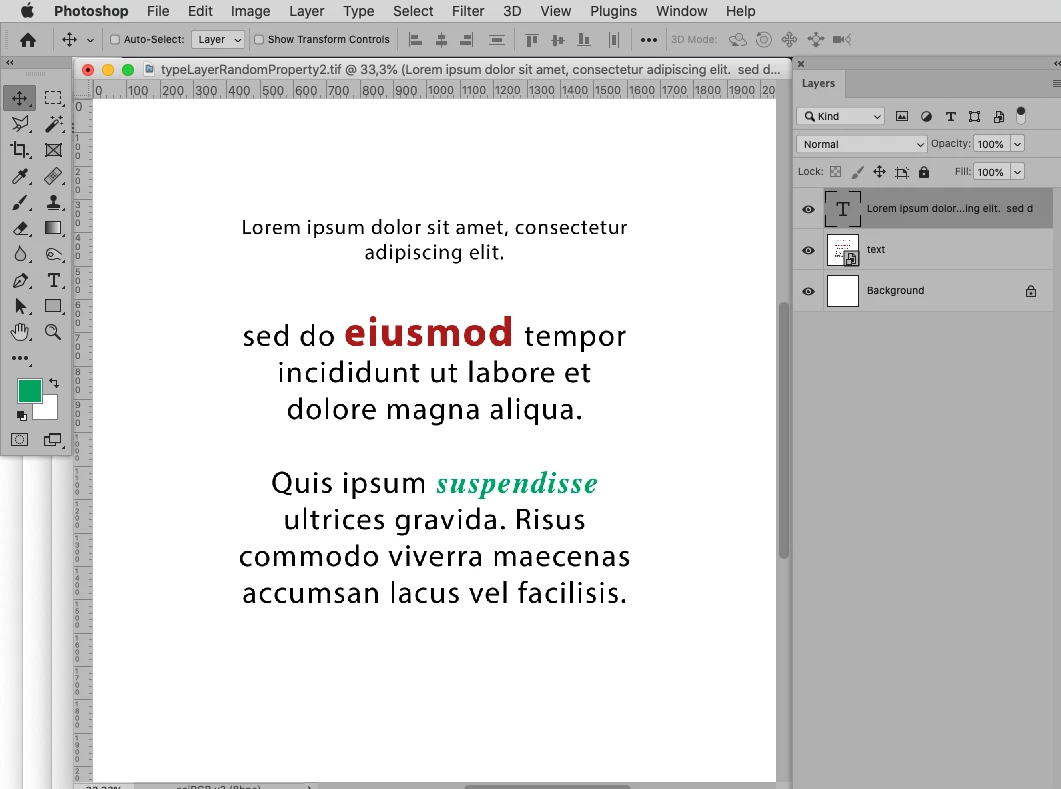Enable Auto-Select checkbox
This screenshot has height=789, width=1061.
pos(115,39)
